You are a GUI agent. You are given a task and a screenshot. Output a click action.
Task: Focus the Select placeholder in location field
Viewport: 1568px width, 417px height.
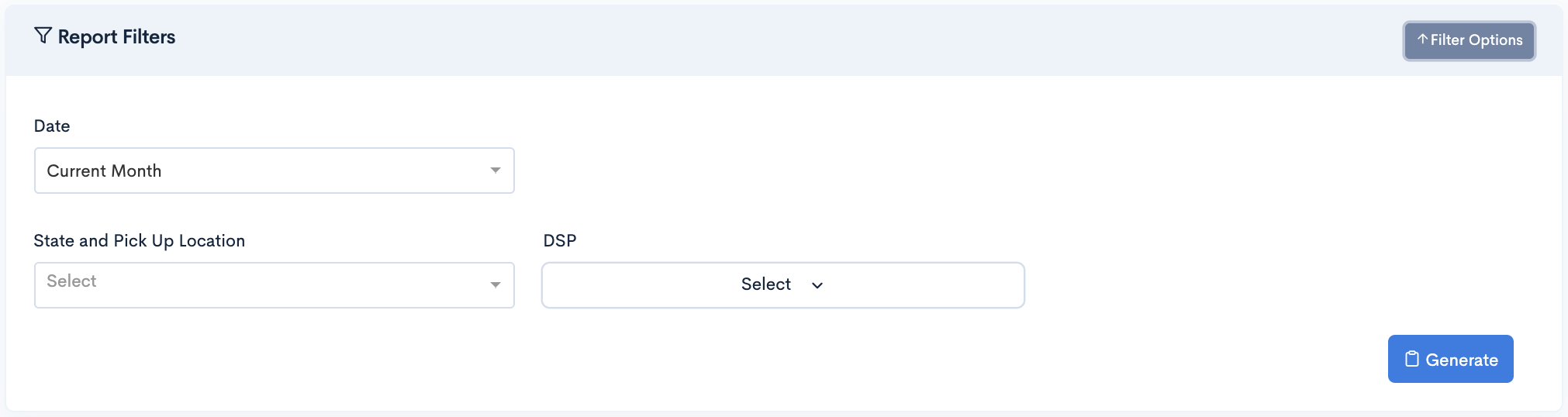[71, 281]
